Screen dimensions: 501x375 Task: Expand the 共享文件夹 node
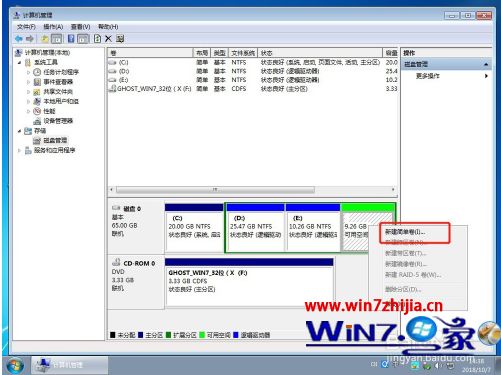click(x=28, y=92)
